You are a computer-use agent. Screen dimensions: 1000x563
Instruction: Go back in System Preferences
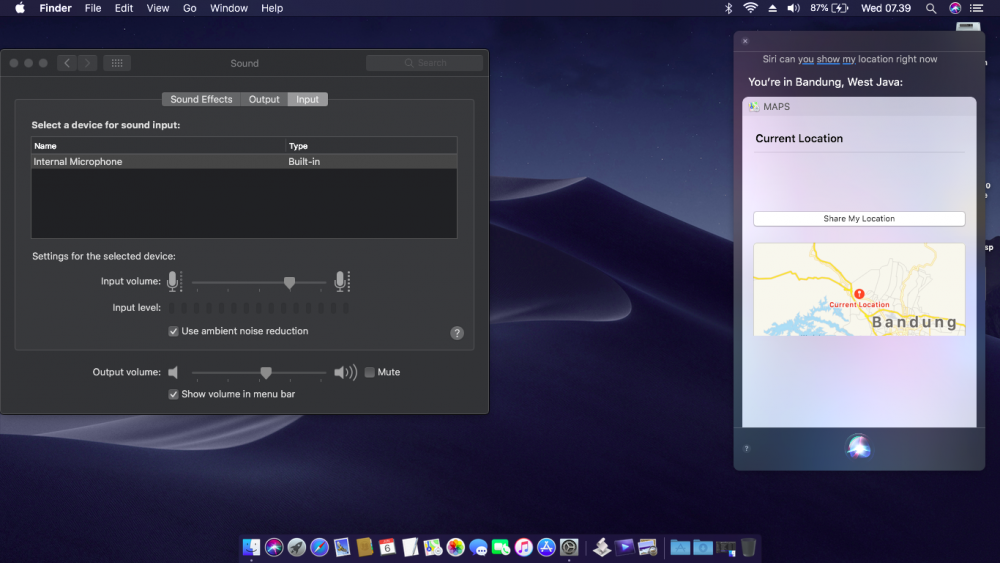(x=67, y=63)
